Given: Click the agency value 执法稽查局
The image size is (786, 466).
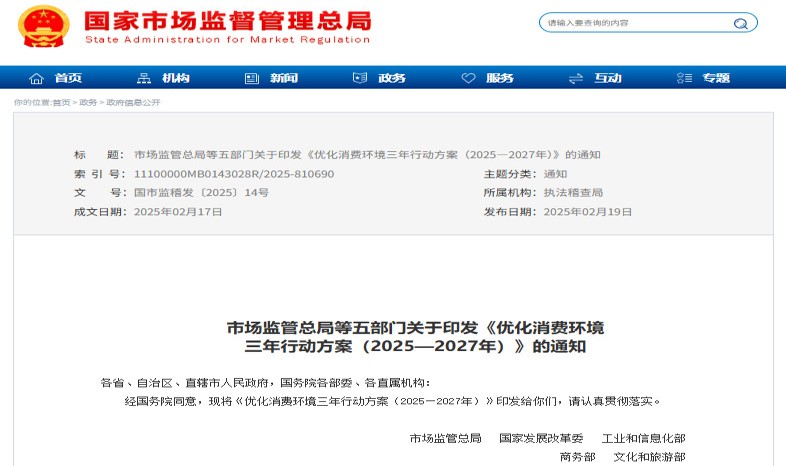Looking at the screenshot, I should (573, 193).
